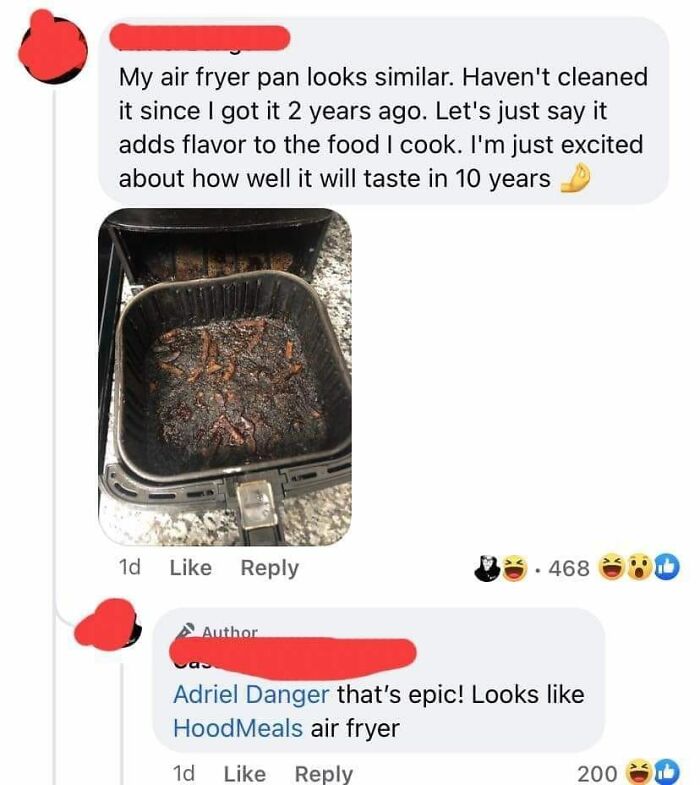The height and width of the screenshot is (785, 700).
Task: Open the reply author's redacted profile picture
Action: [108, 625]
